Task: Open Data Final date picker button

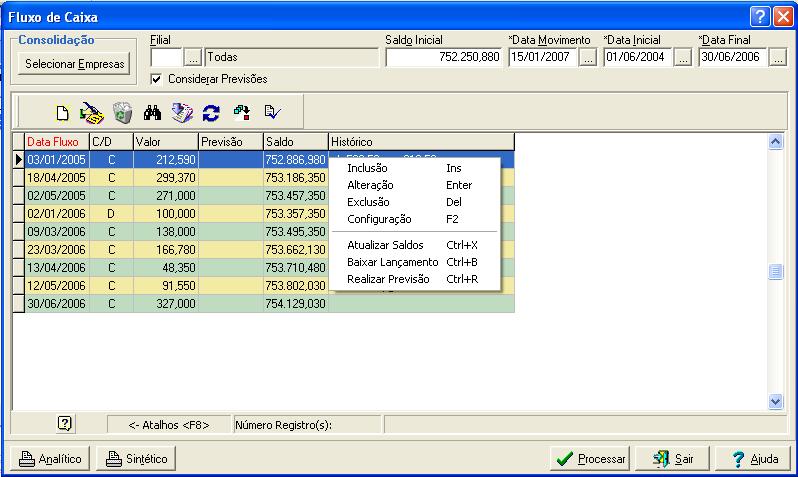Action: point(778,58)
